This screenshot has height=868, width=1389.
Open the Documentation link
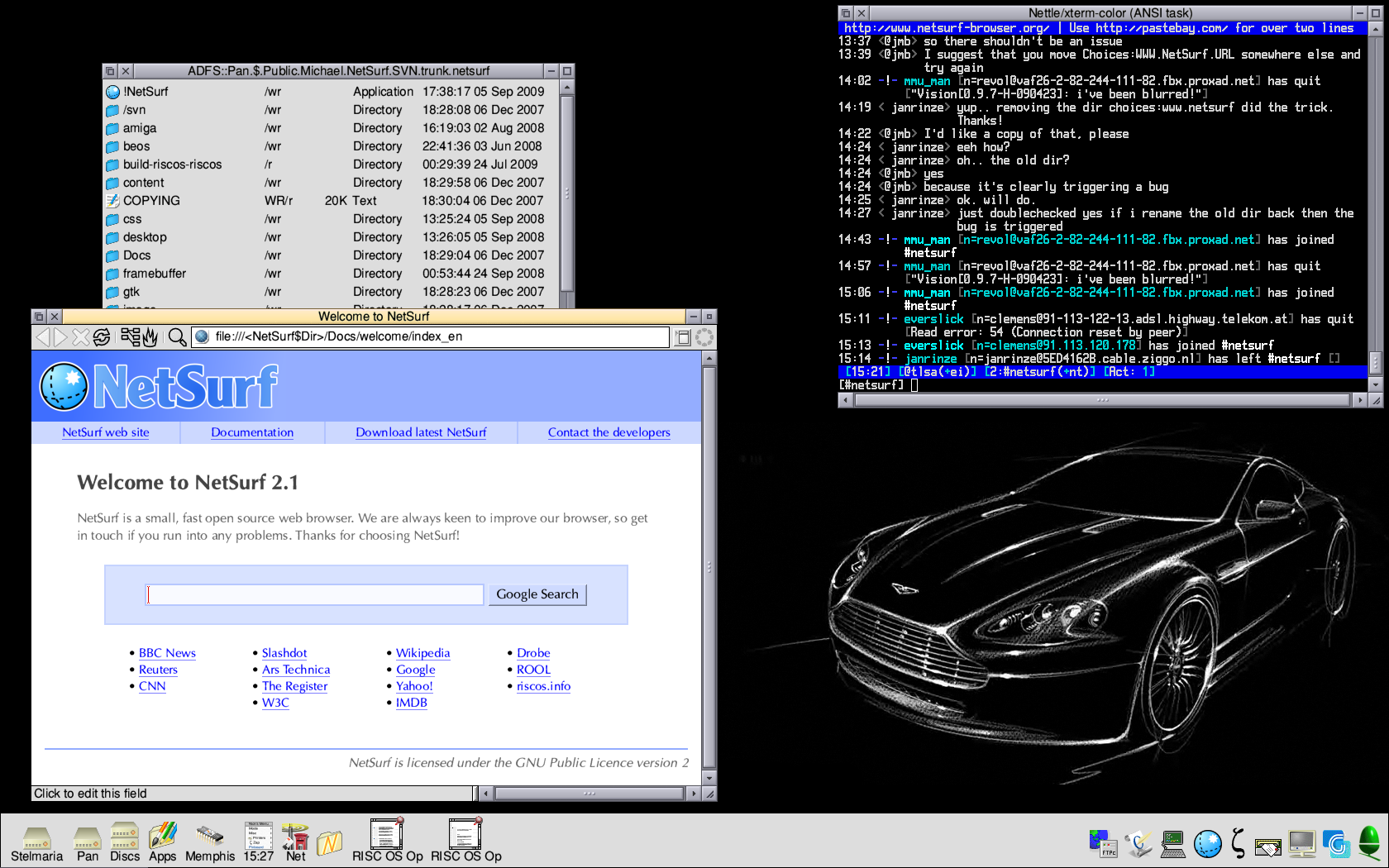point(252,432)
